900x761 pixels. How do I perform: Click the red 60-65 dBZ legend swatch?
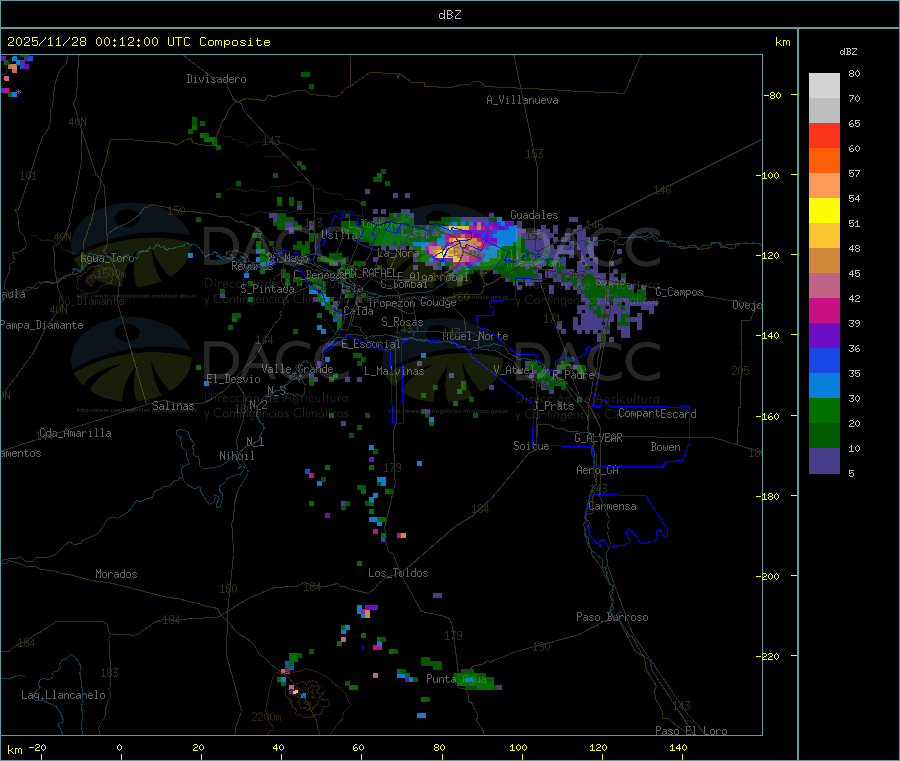[x=824, y=135]
